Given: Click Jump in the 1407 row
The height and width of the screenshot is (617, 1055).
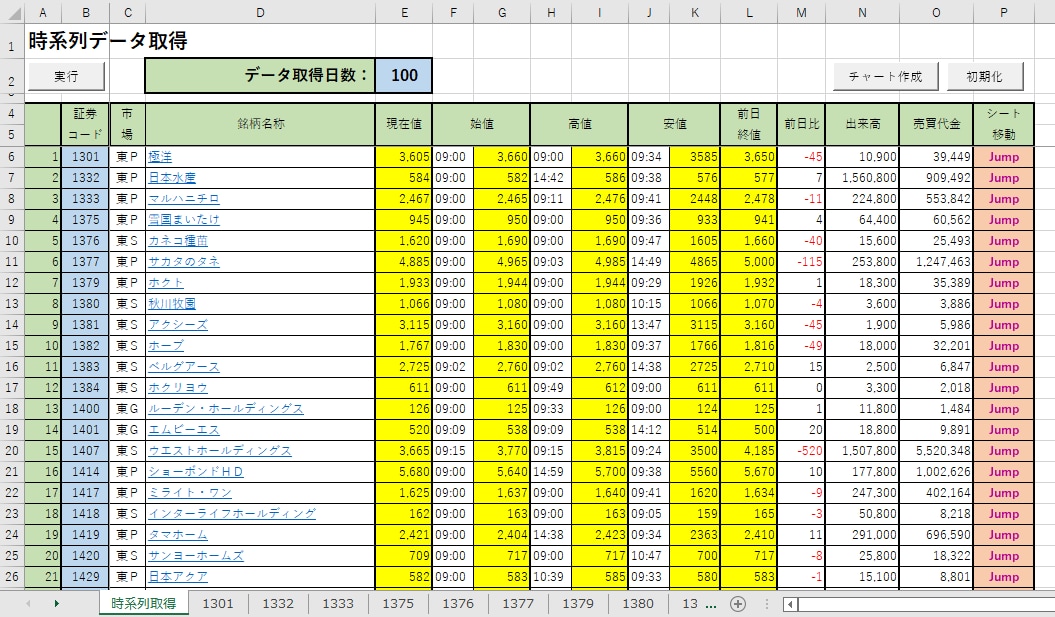Looking at the screenshot, I should click(x=1003, y=451).
